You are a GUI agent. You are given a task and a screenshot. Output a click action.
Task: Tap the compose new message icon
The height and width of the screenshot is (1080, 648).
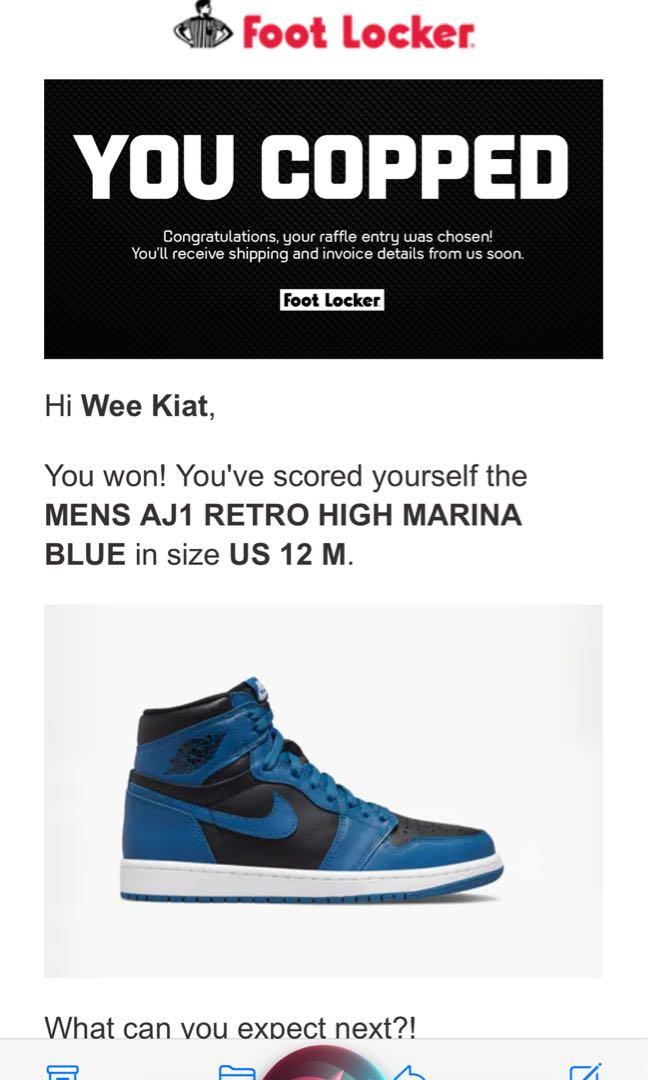tap(585, 1071)
